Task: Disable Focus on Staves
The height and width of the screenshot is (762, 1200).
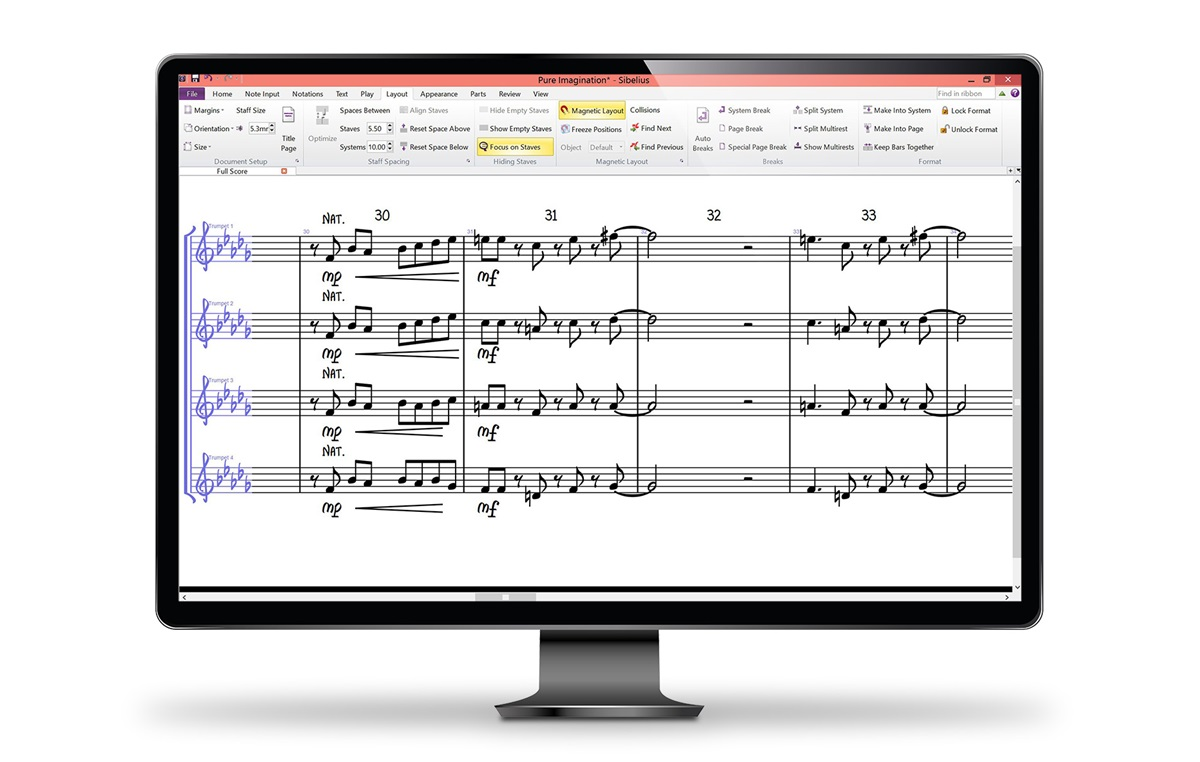Action: click(x=514, y=147)
